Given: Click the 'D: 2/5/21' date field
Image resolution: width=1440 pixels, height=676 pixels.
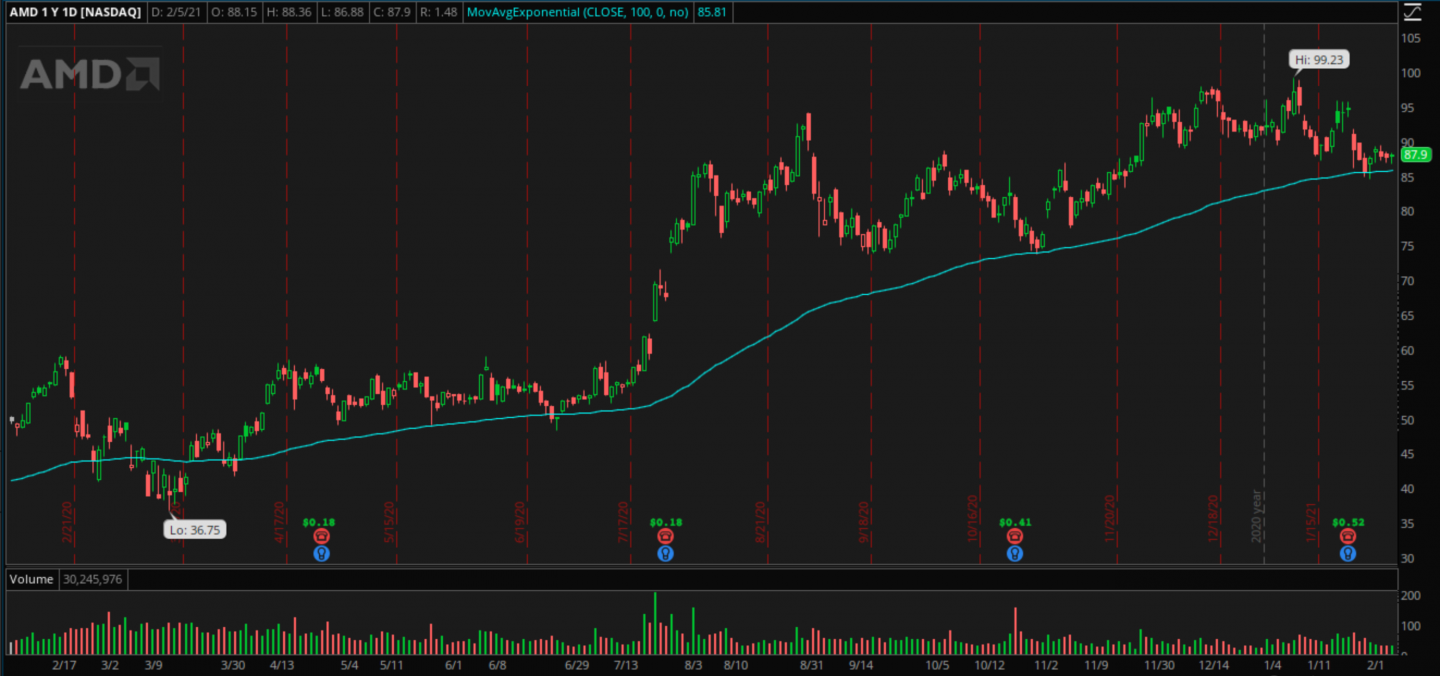Looking at the screenshot, I should (176, 13).
